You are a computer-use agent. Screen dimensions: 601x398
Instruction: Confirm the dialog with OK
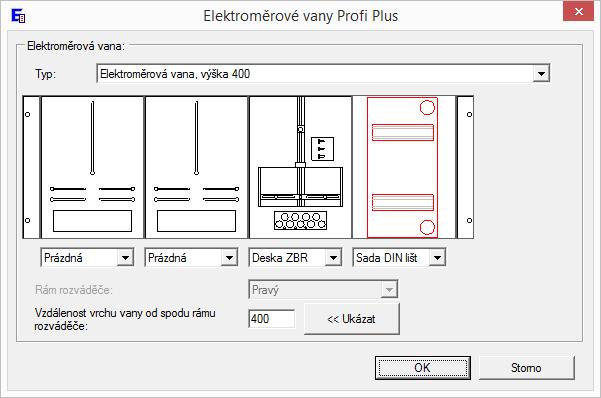[422, 368]
